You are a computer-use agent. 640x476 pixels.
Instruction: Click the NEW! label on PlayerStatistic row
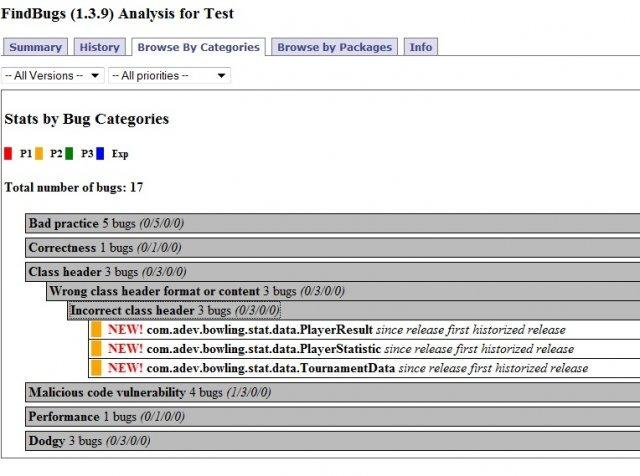[x=125, y=349]
